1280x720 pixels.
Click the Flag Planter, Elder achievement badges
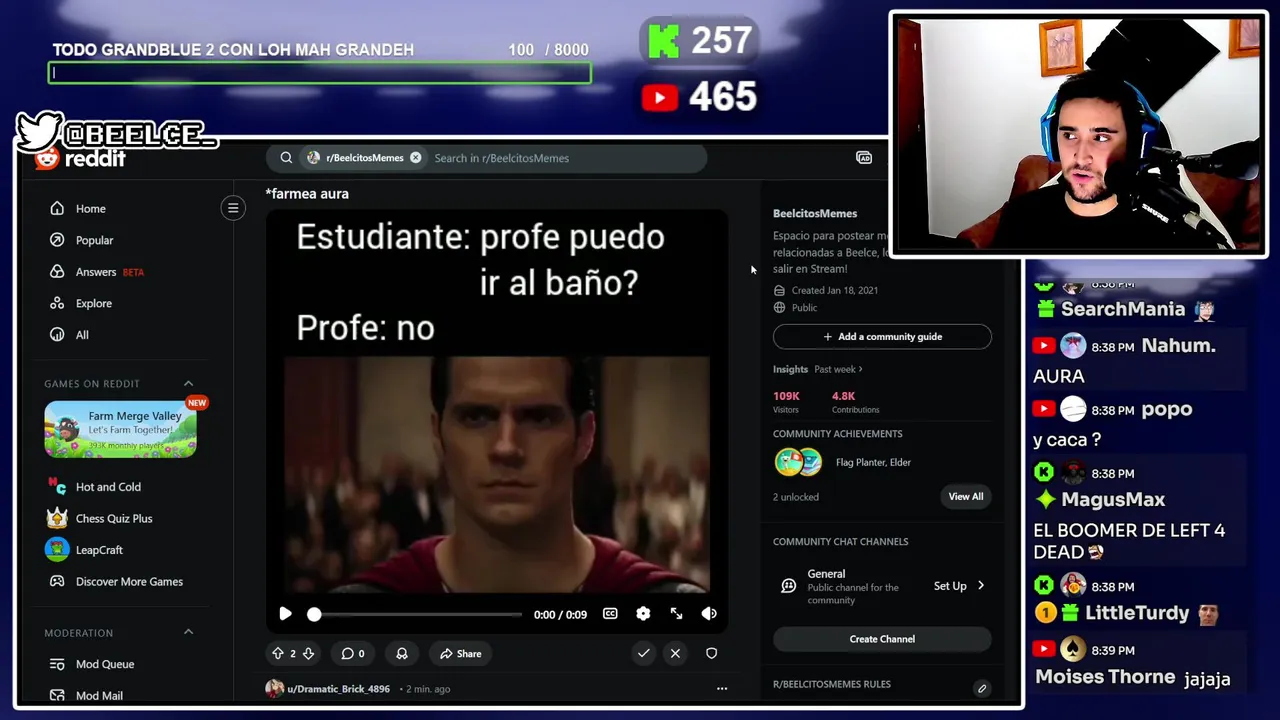(x=798, y=462)
